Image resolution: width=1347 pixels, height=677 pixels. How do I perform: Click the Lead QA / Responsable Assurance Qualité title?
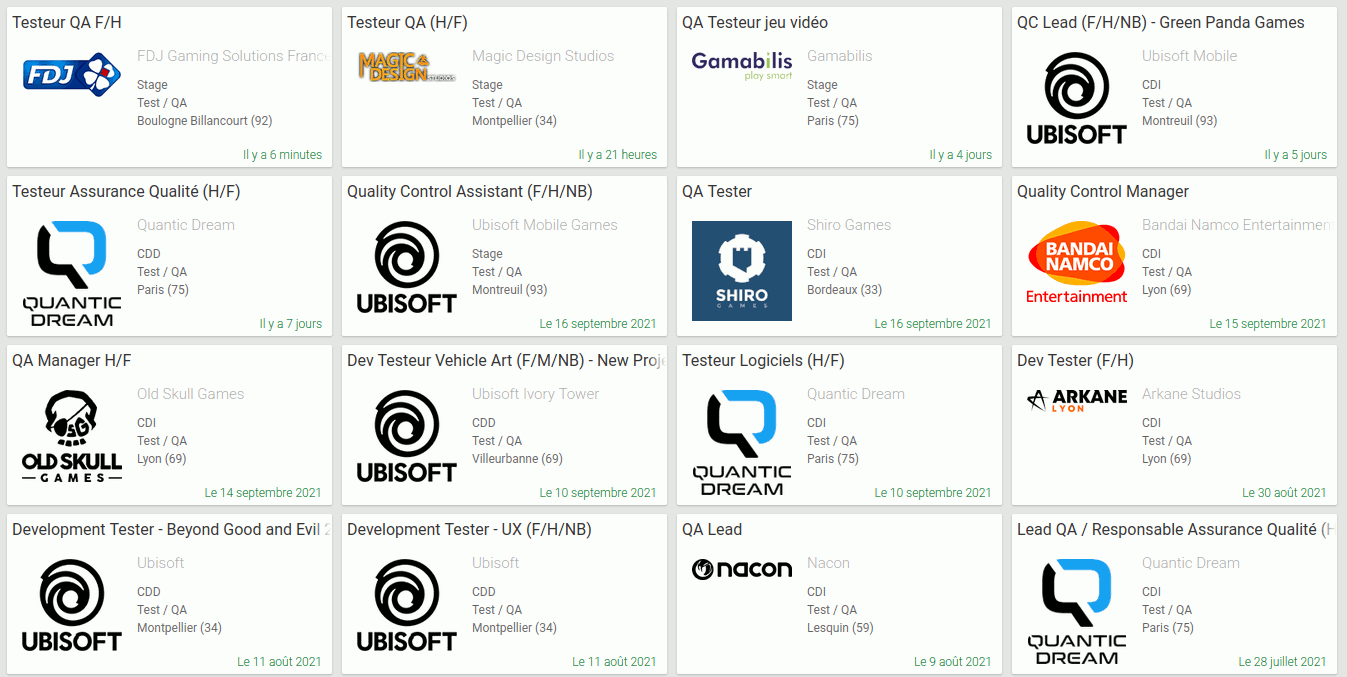pos(1175,530)
